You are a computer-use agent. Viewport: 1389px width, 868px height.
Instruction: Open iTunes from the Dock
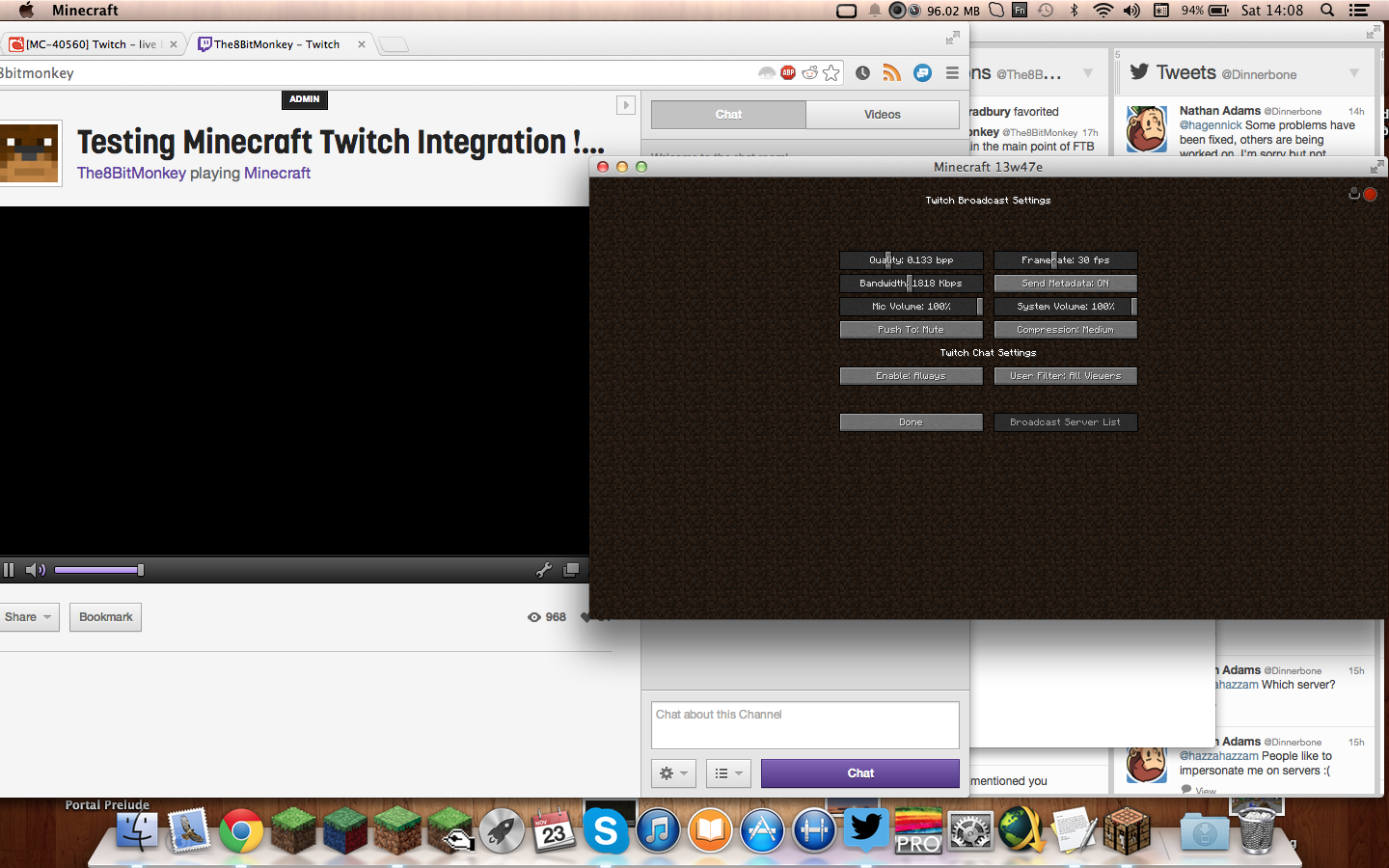pyautogui.click(x=658, y=830)
